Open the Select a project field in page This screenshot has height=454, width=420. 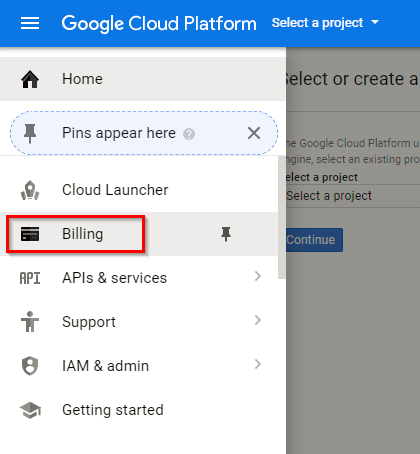[353, 196]
